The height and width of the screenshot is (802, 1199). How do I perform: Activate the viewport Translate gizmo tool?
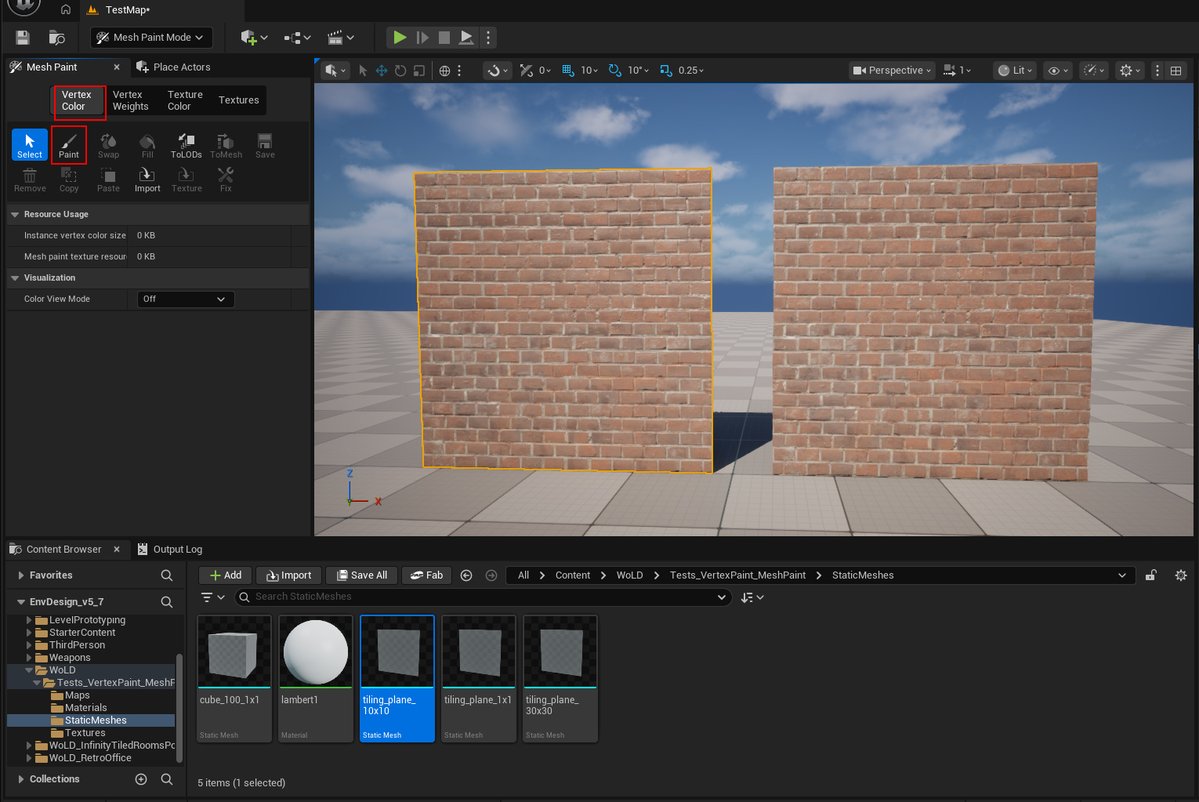point(382,70)
